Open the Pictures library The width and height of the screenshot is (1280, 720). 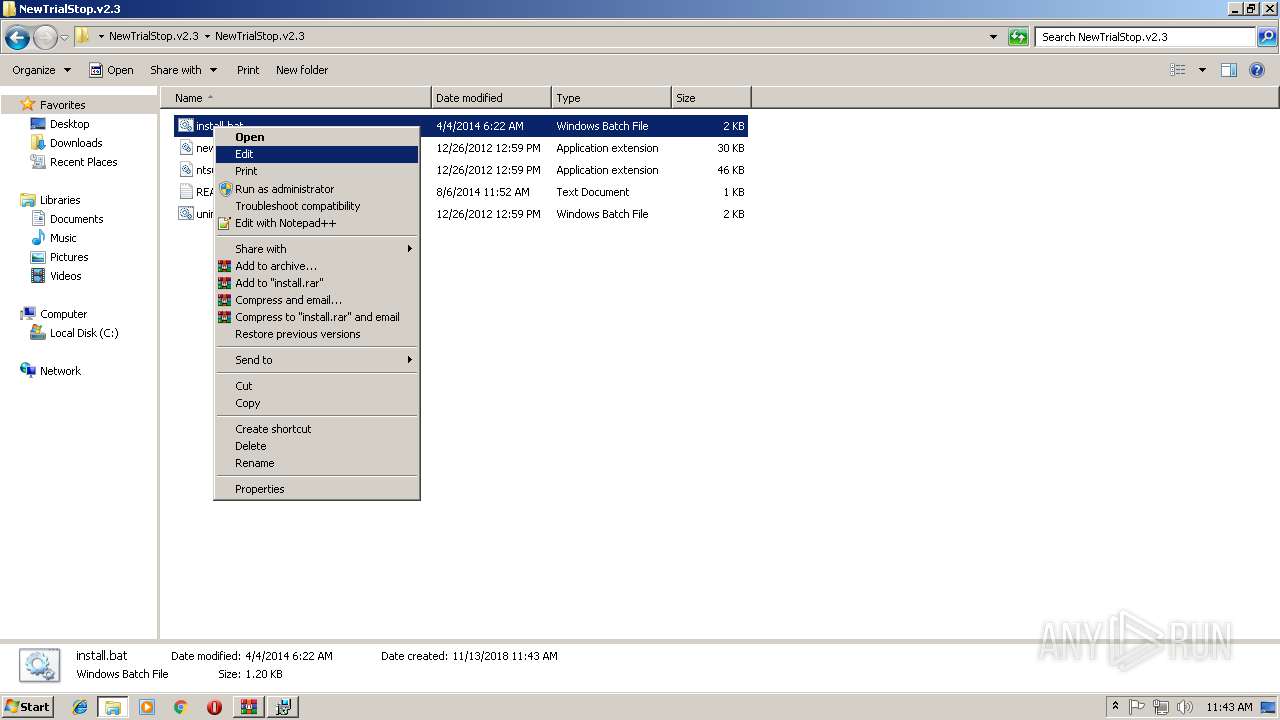point(69,257)
